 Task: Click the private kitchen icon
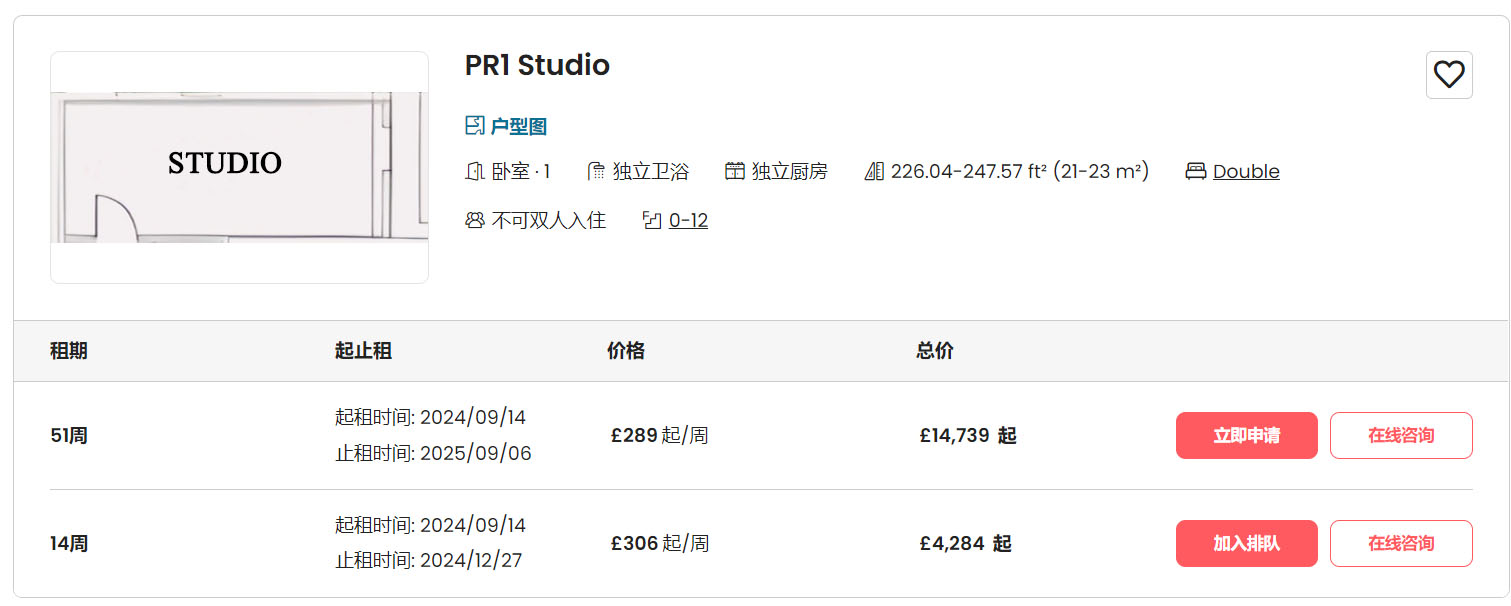coord(735,171)
